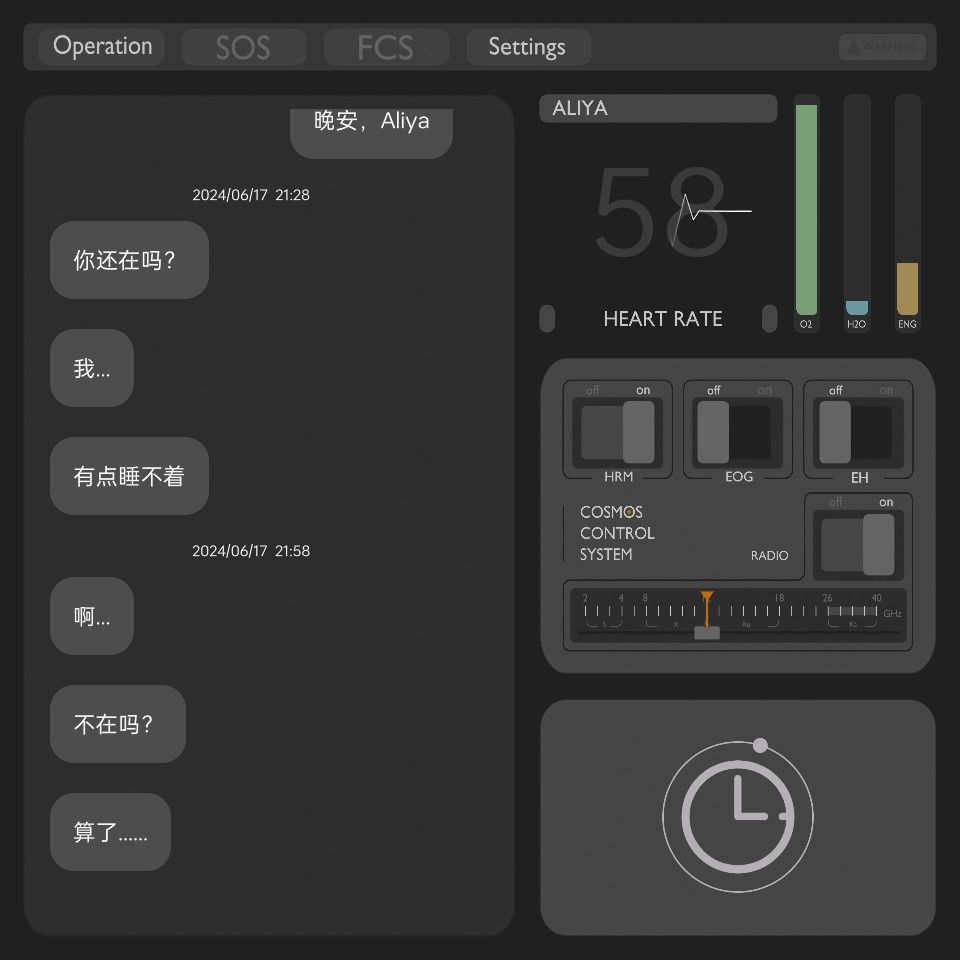Viewport: 960px width, 960px height.
Task: Toggle the HRM switch
Action: tap(618, 432)
